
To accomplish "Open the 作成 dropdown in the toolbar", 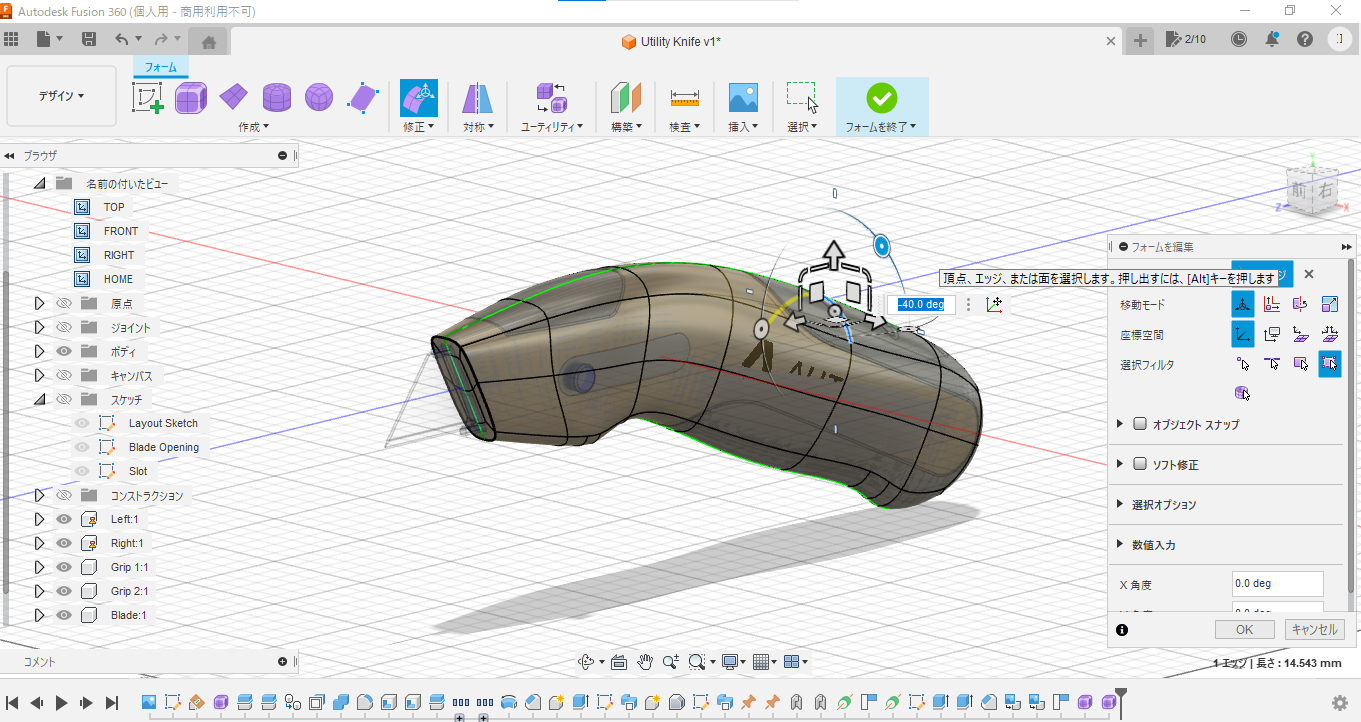I will [x=253, y=125].
